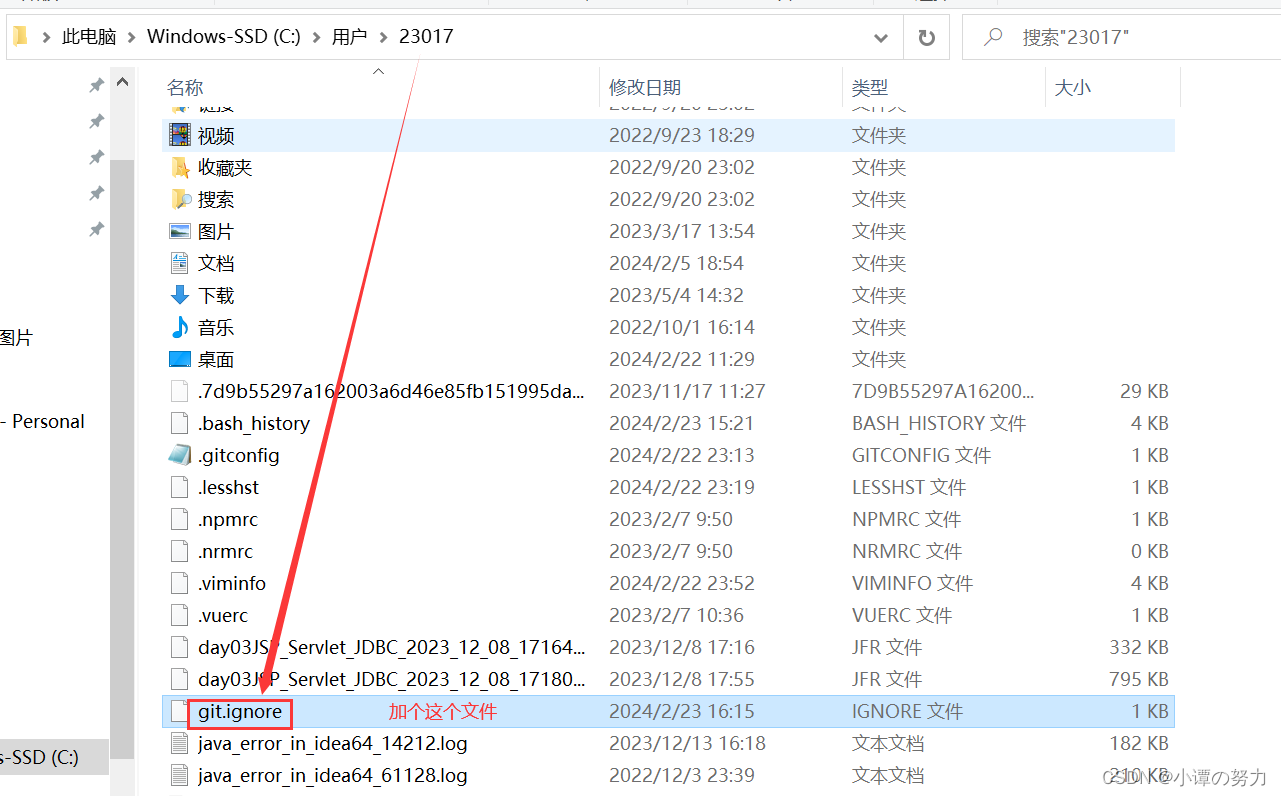Click the 795 KB size cell
This screenshot has height=796, width=1281.
click(x=1138, y=679)
